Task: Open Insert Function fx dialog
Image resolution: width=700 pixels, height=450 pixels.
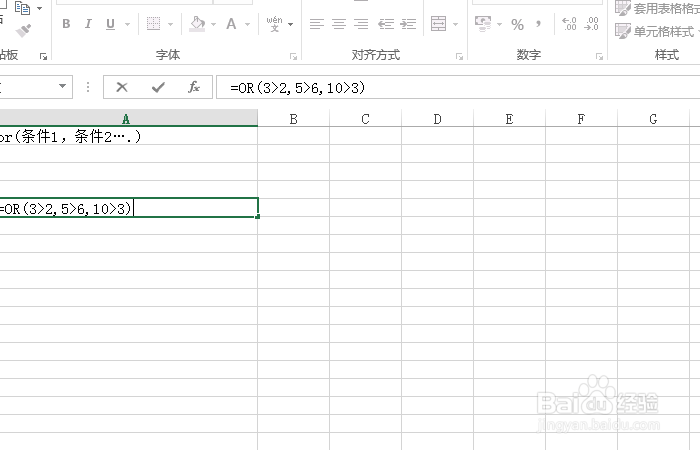Action: pyautogui.click(x=194, y=87)
